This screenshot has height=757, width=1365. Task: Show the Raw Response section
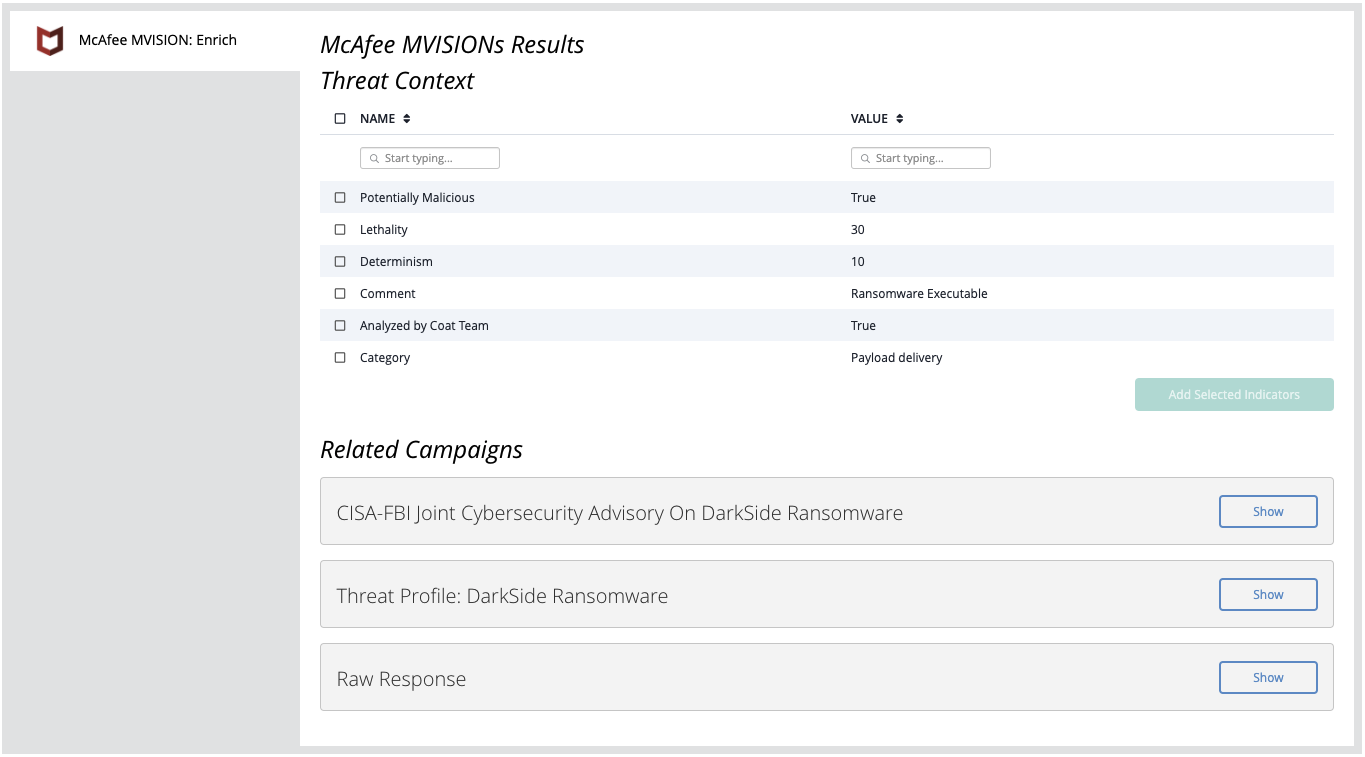coord(1268,678)
